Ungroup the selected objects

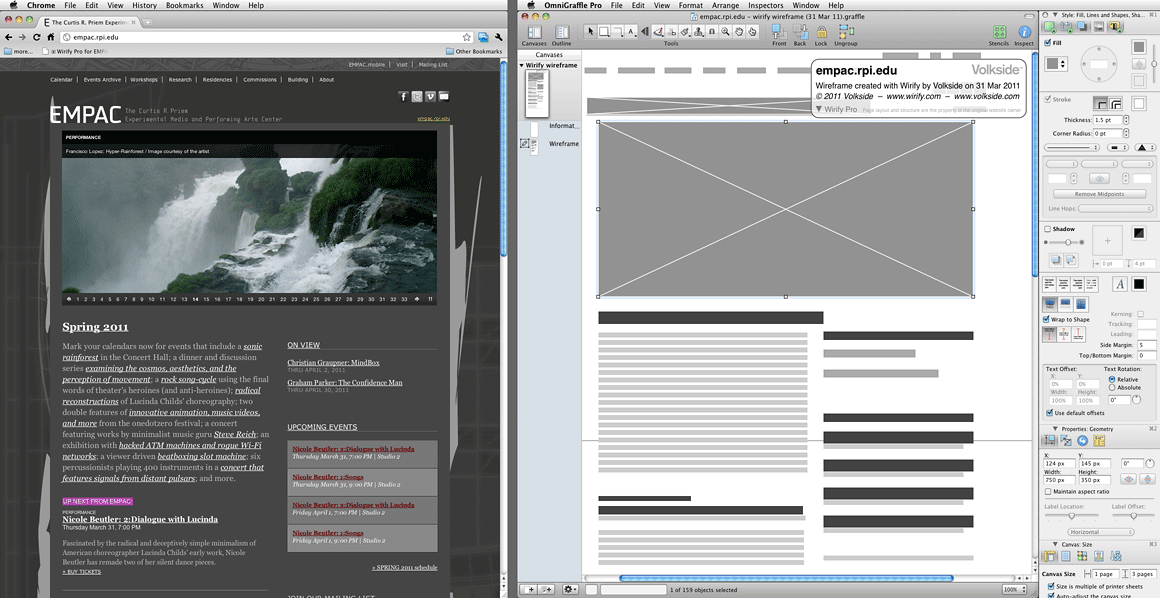tap(846, 35)
